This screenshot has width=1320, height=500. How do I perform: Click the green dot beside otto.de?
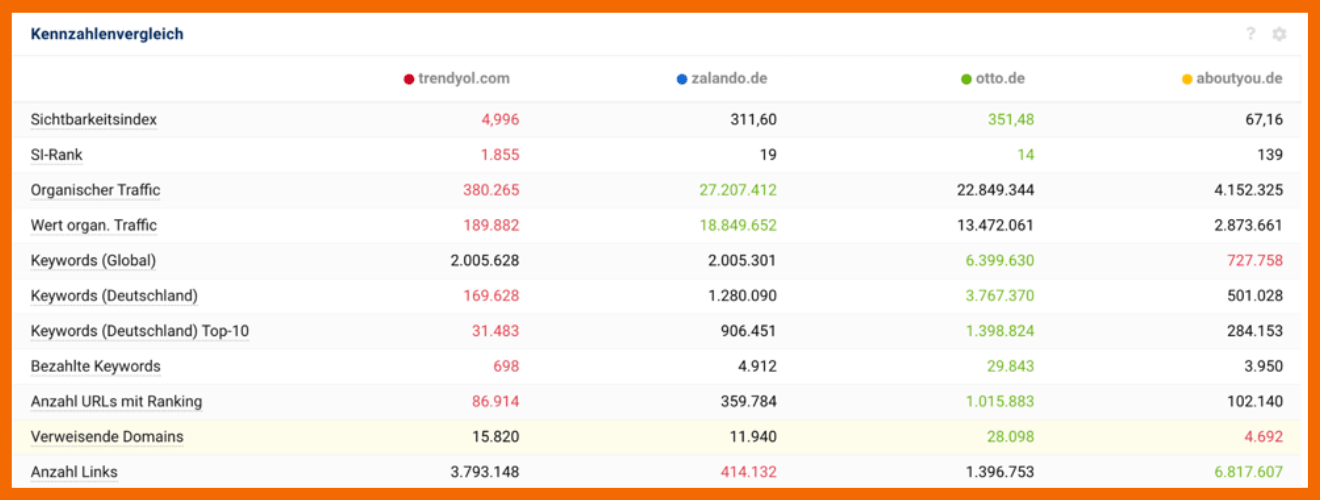[x=966, y=79]
